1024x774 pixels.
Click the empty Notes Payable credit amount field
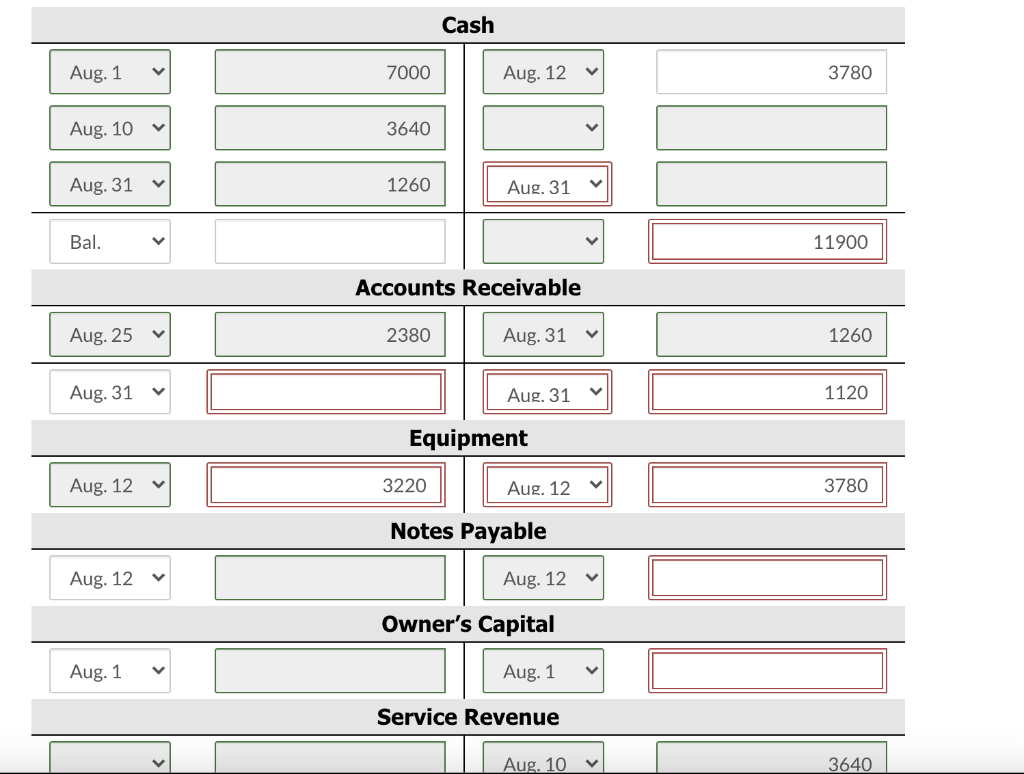tap(767, 577)
